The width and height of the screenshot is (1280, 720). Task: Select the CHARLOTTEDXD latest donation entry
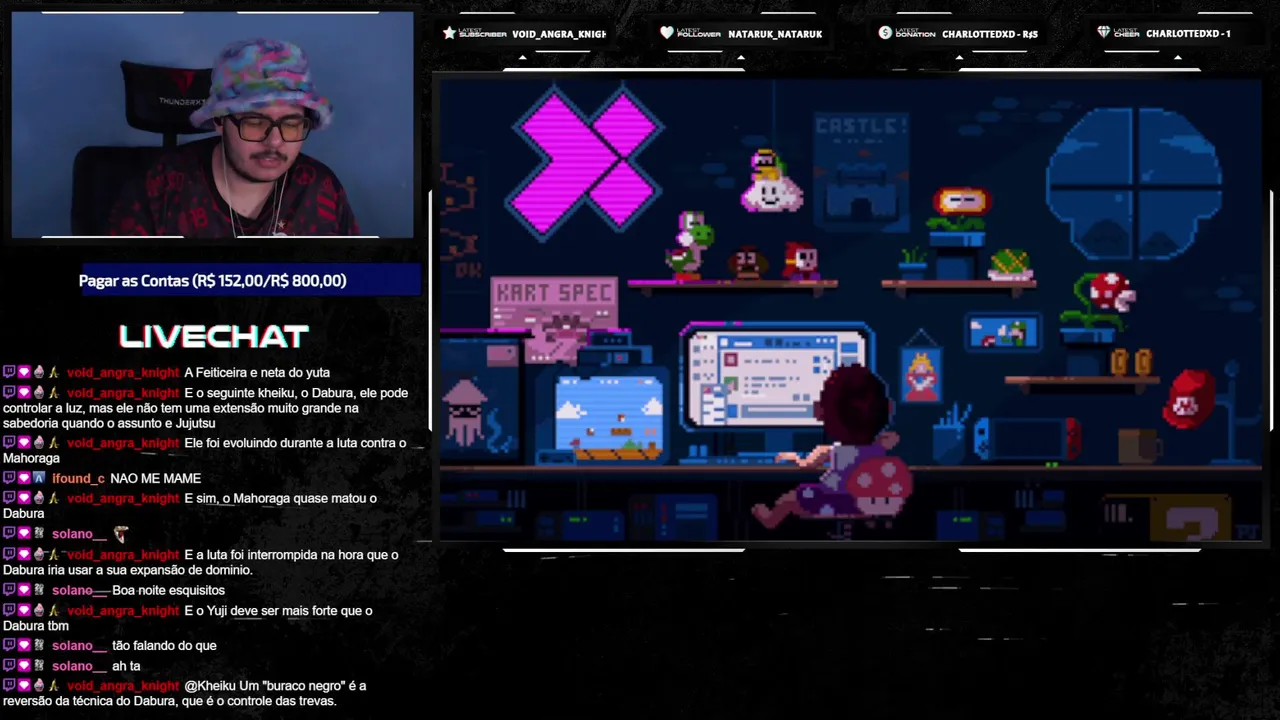click(990, 34)
